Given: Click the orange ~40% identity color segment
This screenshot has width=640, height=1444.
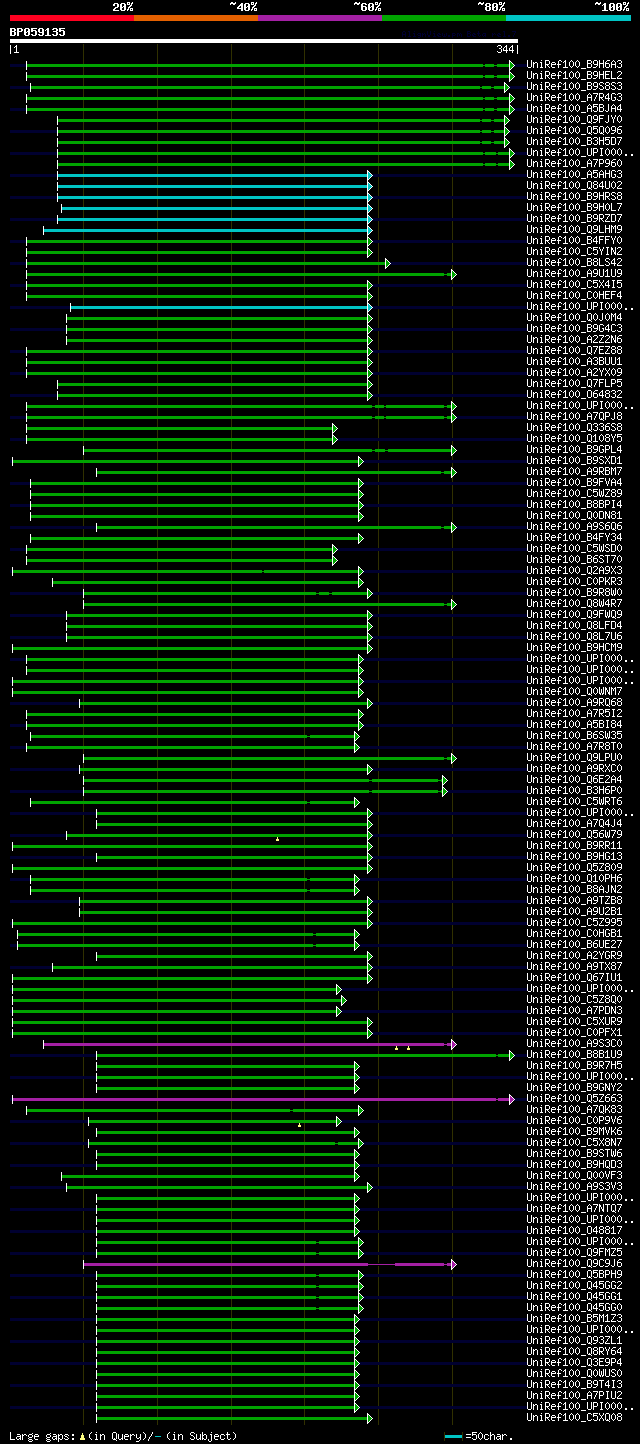Looking at the screenshot, I should click(196, 18).
